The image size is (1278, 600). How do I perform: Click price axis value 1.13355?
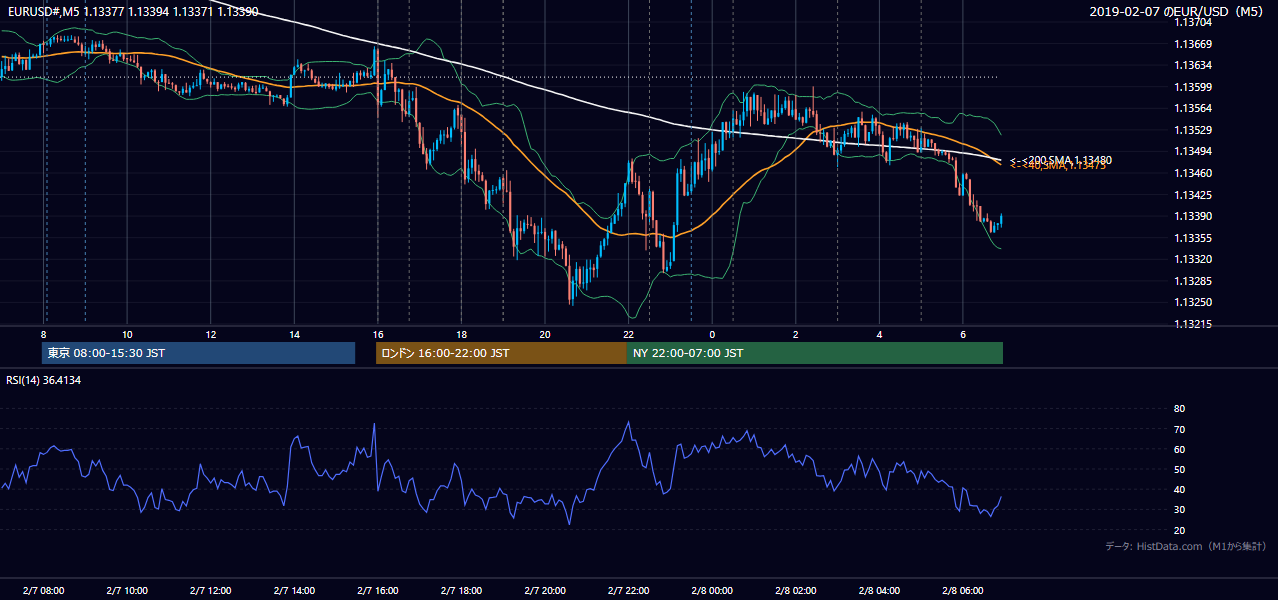[1193, 238]
